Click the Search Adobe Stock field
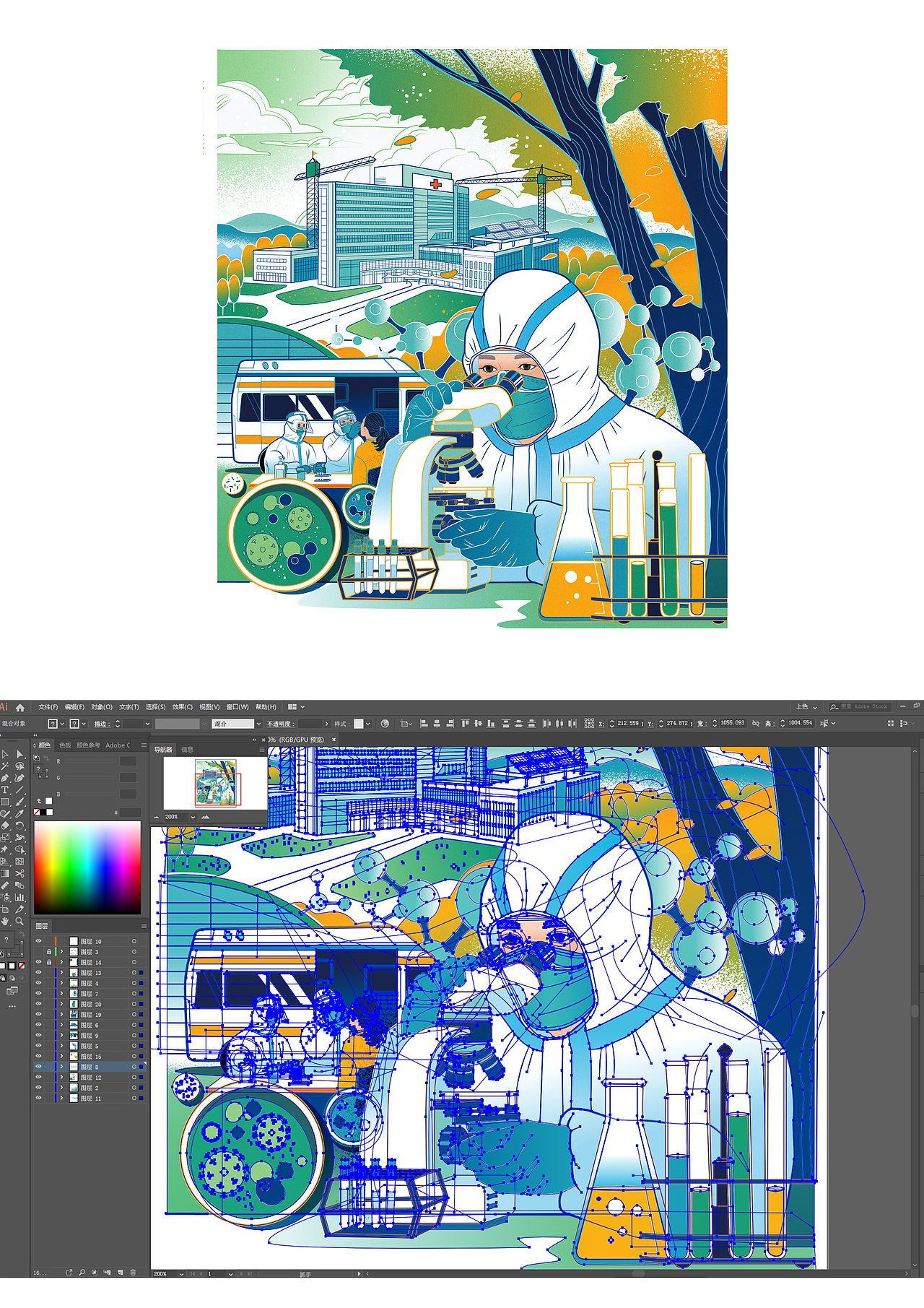Image resolution: width=924 pixels, height=1308 pixels. pos(859,706)
